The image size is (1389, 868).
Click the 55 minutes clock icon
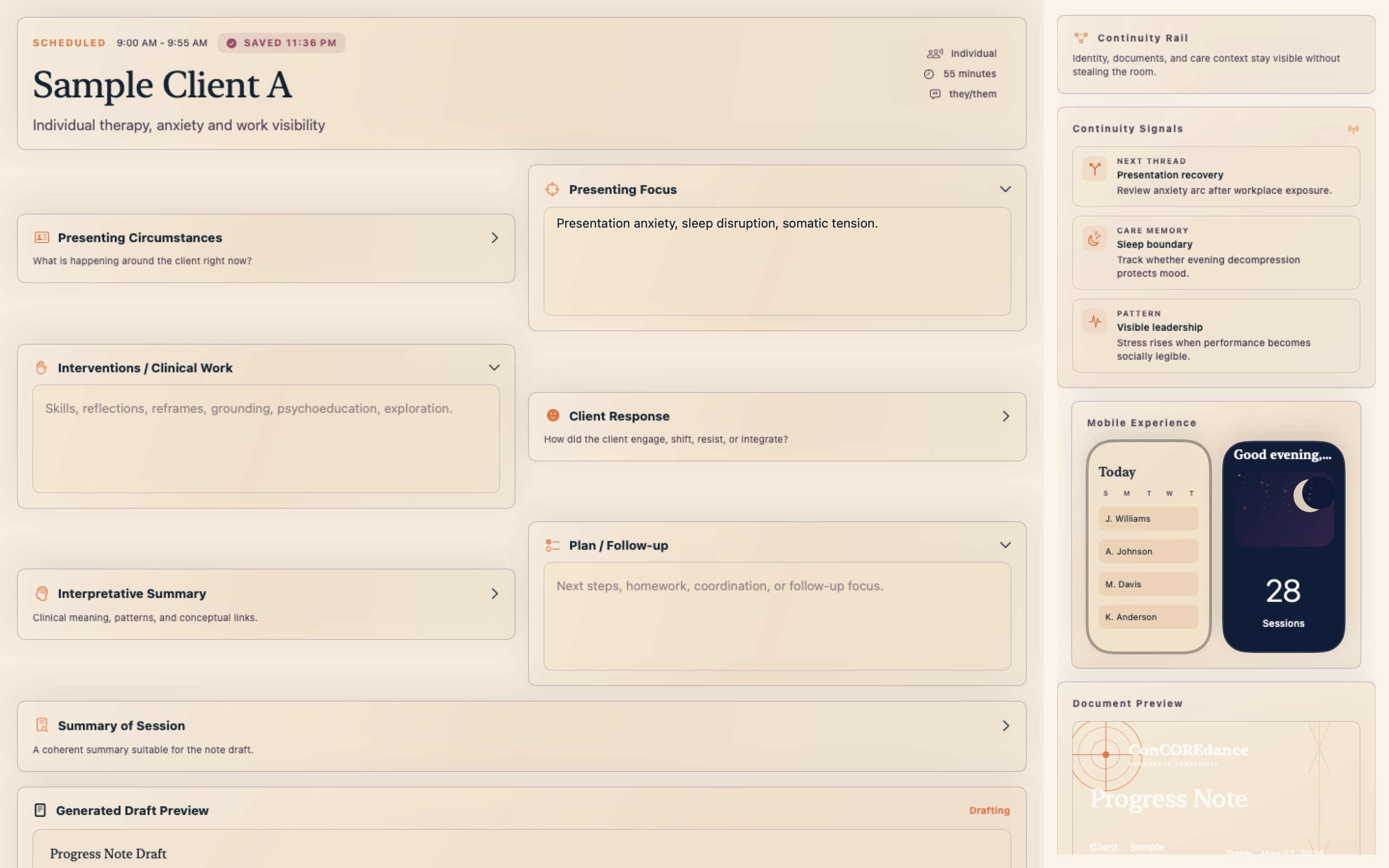[x=929, y=74]
